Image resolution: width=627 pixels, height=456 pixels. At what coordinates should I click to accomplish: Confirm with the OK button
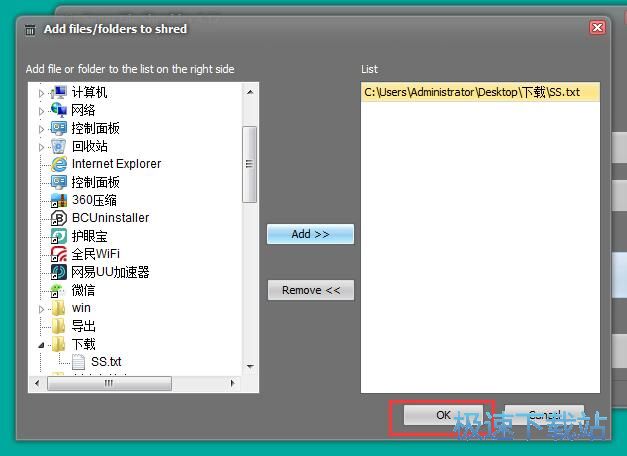443,415
